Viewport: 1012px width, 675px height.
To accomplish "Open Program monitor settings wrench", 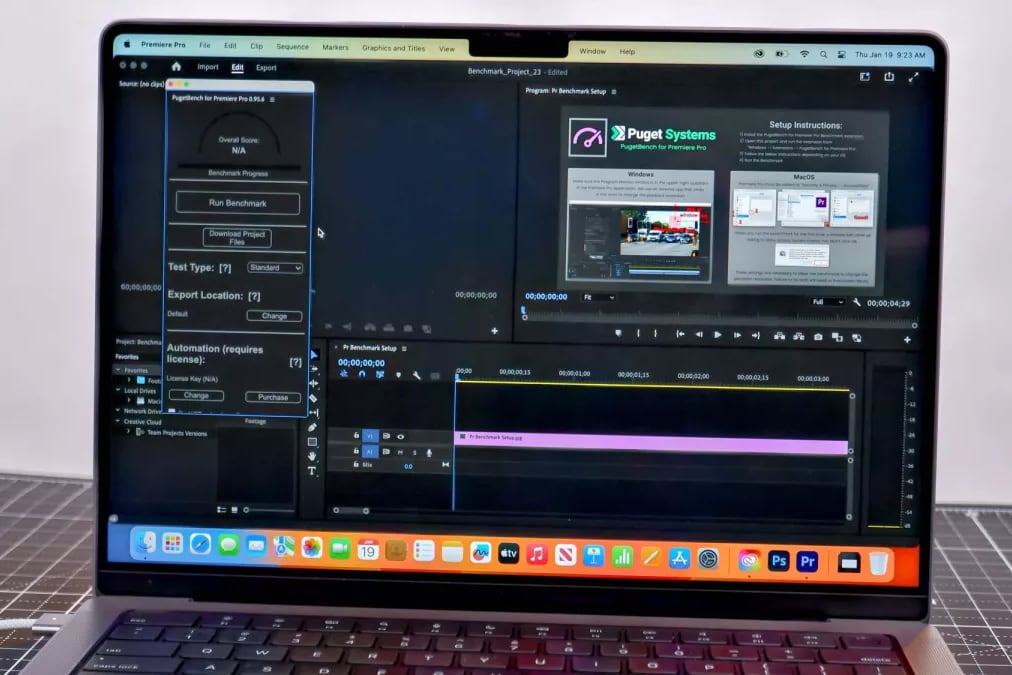I will pos(856,302).
